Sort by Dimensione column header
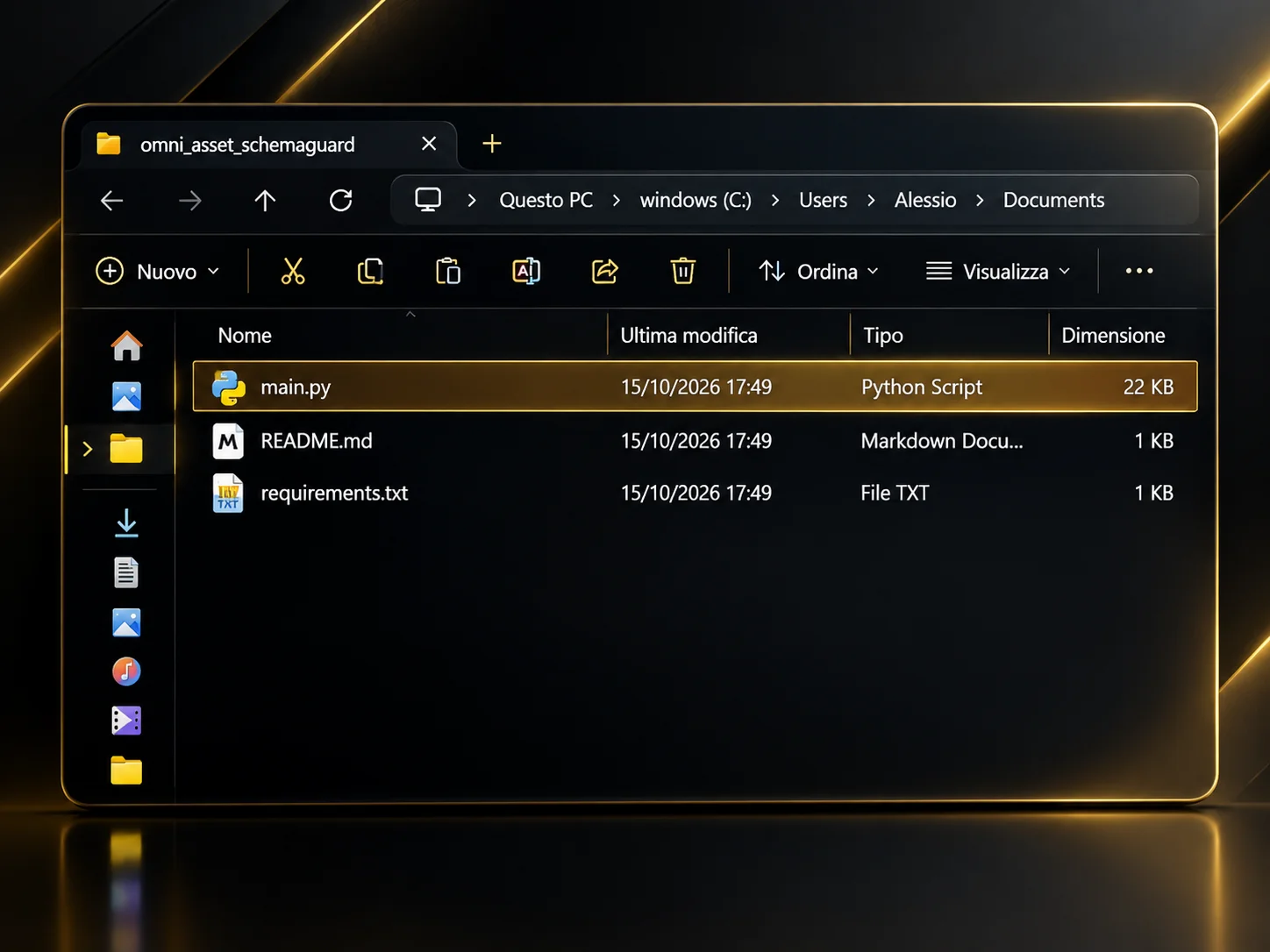The height and width of the screenshot is (952, 1270). (x=1113, y=336)
